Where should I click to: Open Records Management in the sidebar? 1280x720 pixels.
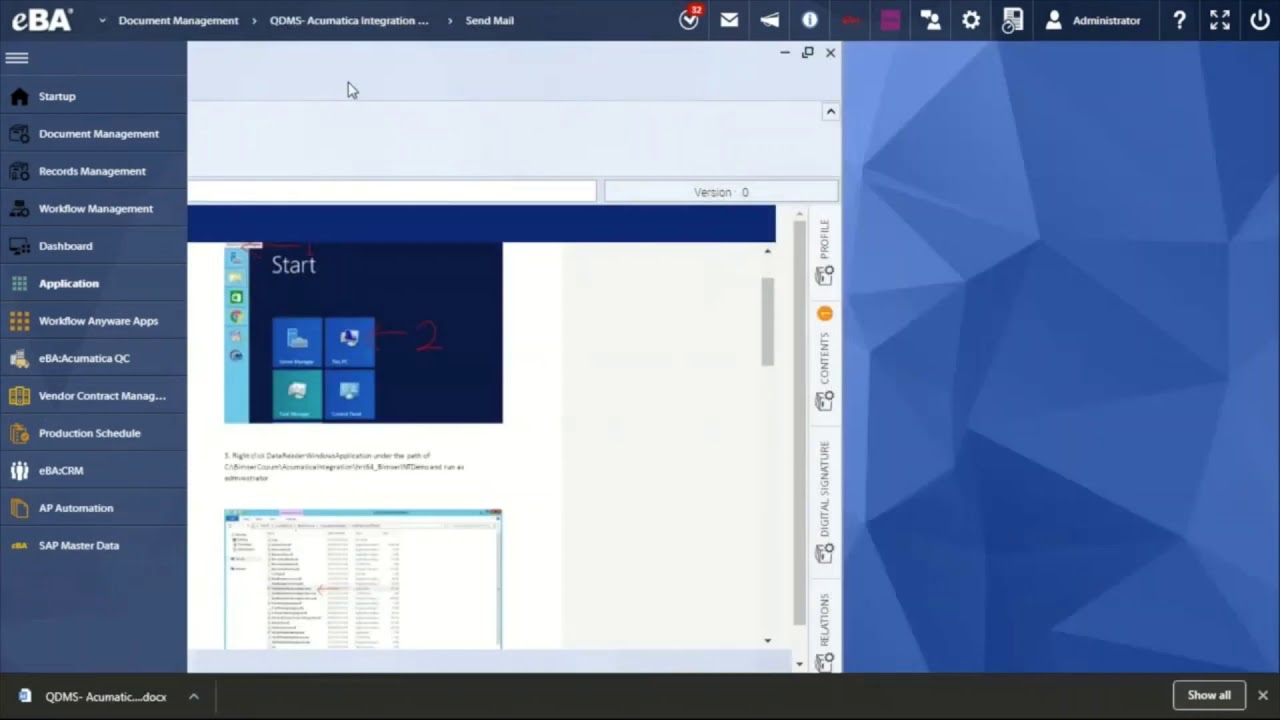[93, 171]
